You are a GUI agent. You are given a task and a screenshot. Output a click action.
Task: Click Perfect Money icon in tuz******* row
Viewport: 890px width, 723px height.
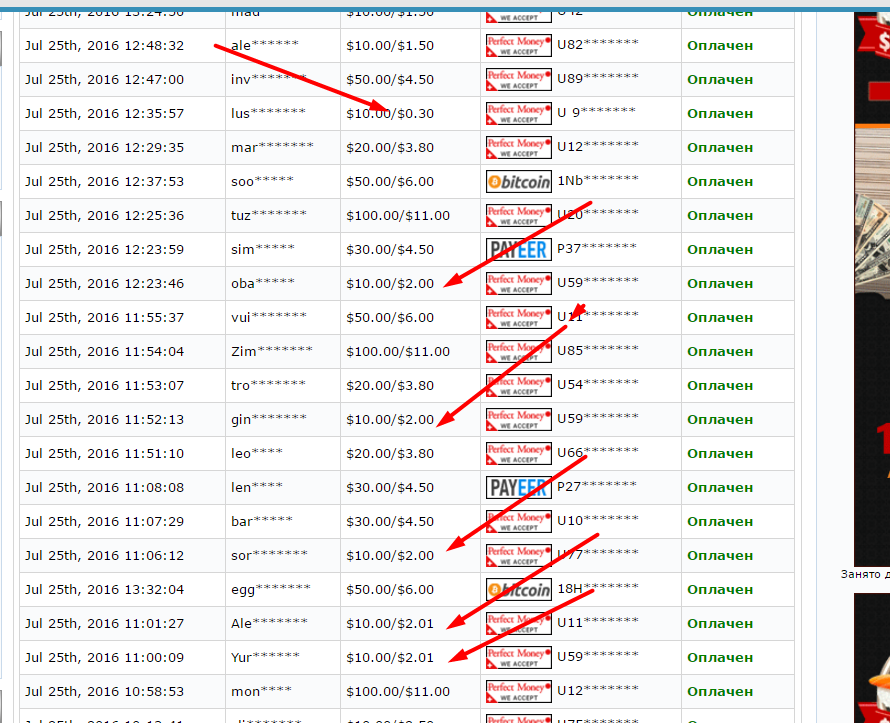click(518, 215)
